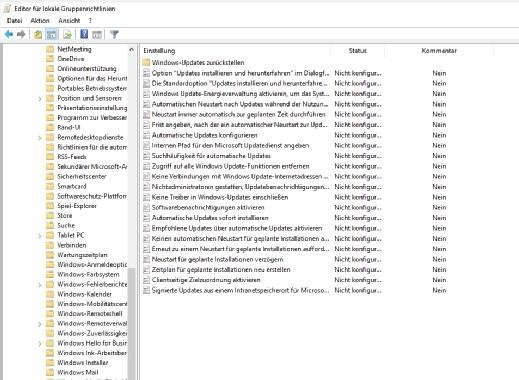Image resolution: width=519 pixels, height=380 pixels.
Task: Select the Portables Betriebssystem tree item
Action: pos(92,88)
